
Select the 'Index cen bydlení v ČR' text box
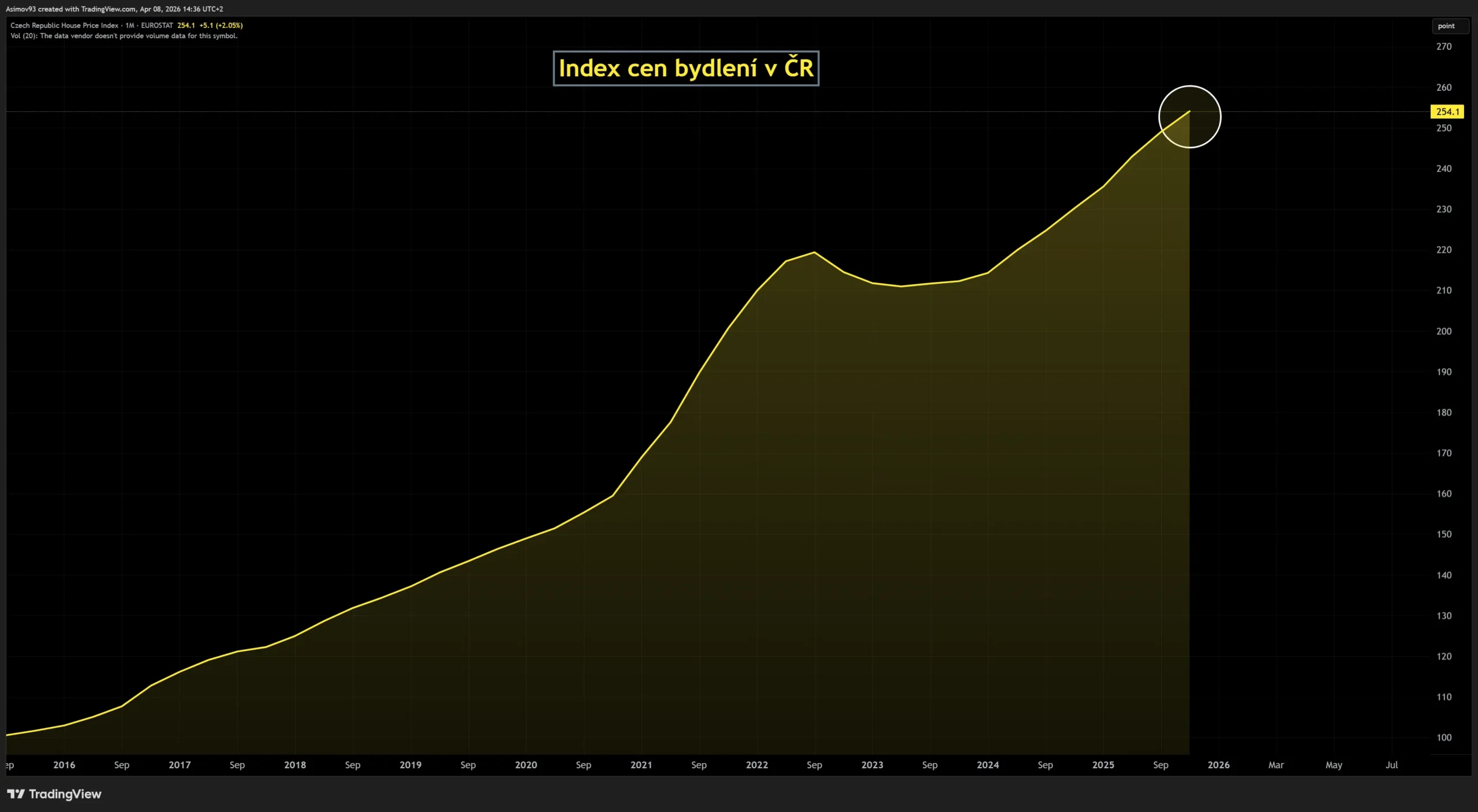coord(686,69)
